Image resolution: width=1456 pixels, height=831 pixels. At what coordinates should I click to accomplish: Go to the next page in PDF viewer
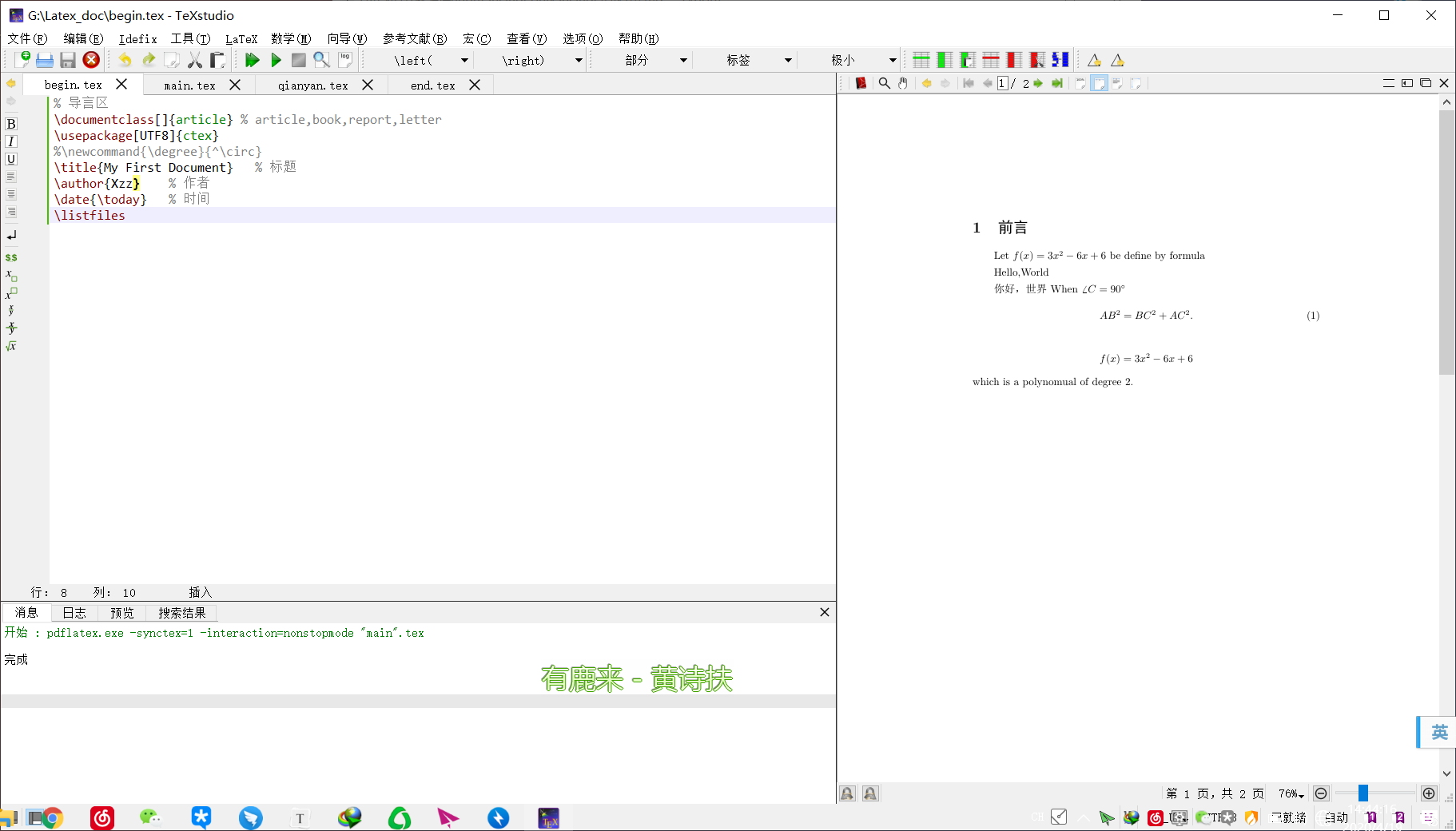click(1037, 83)
